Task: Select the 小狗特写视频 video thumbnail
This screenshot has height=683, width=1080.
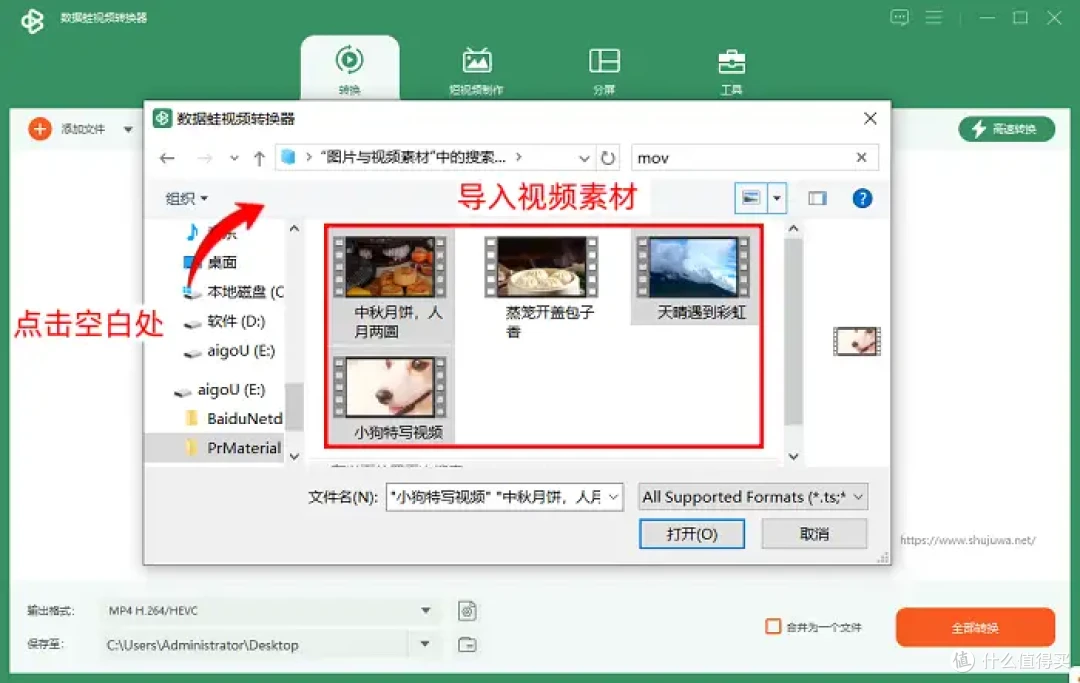Action: click(390, 388)
